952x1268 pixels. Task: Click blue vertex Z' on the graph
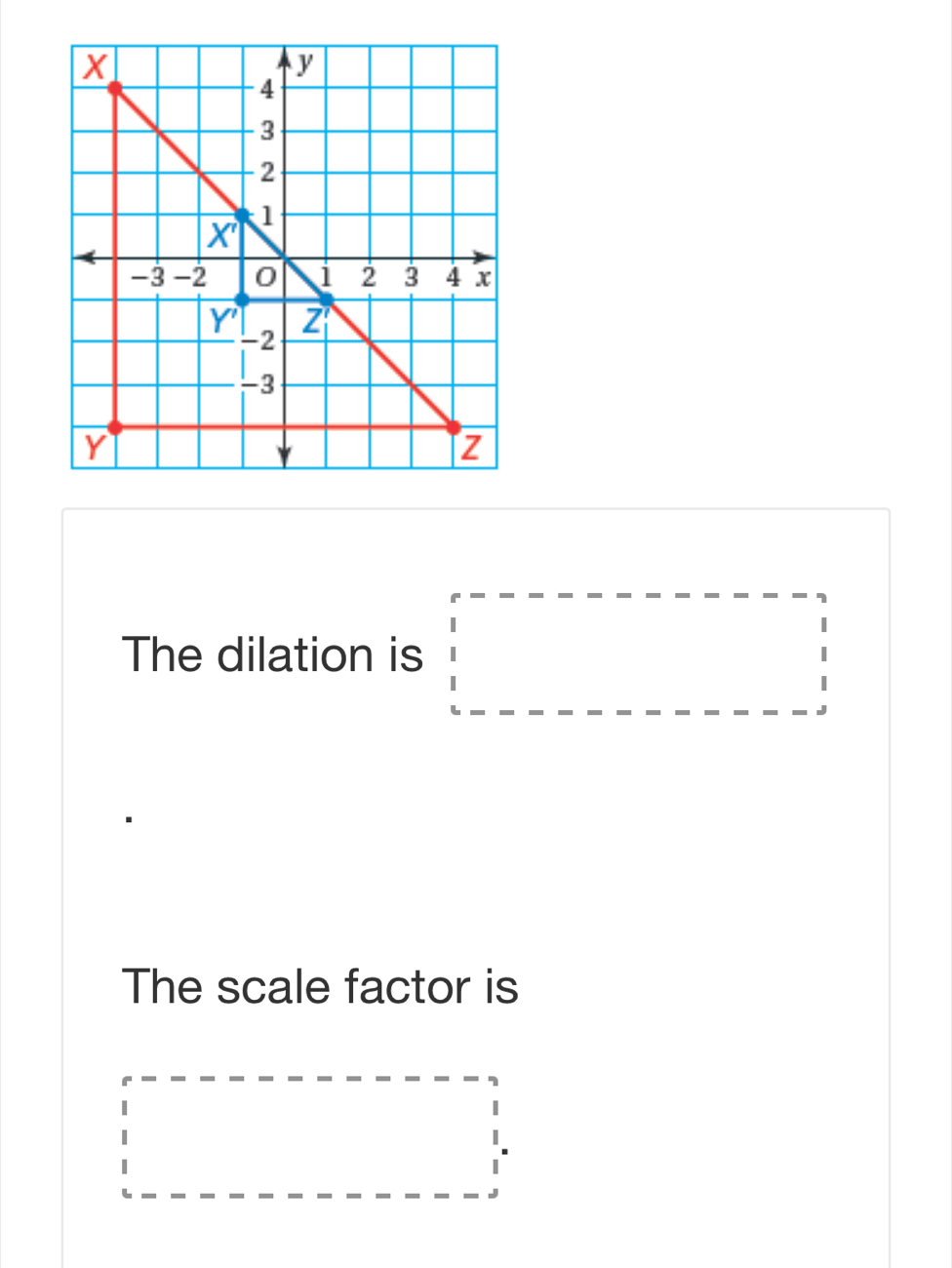pos(327,299)
